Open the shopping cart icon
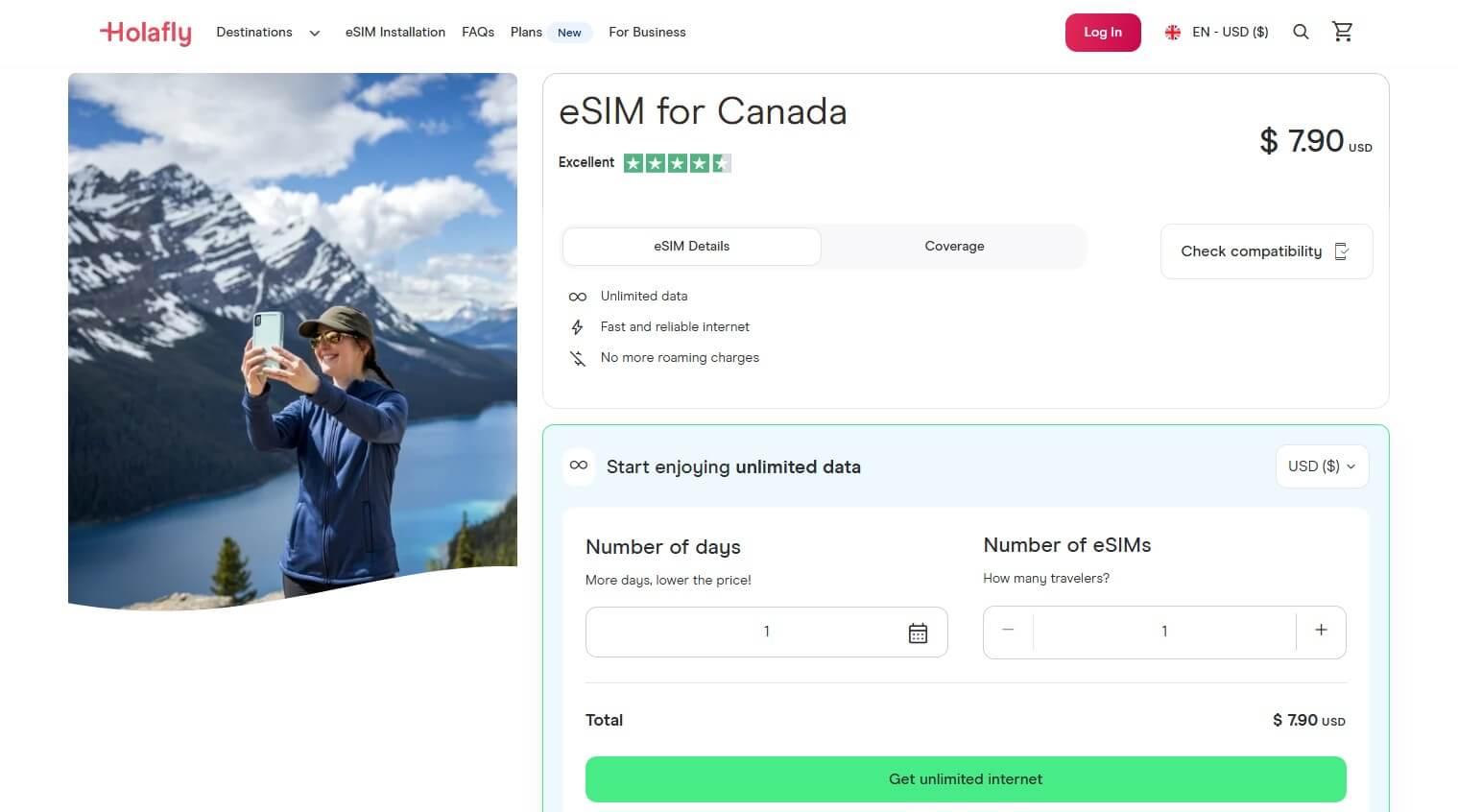This screenshot has width=1458, height=812. point(1342,31)
